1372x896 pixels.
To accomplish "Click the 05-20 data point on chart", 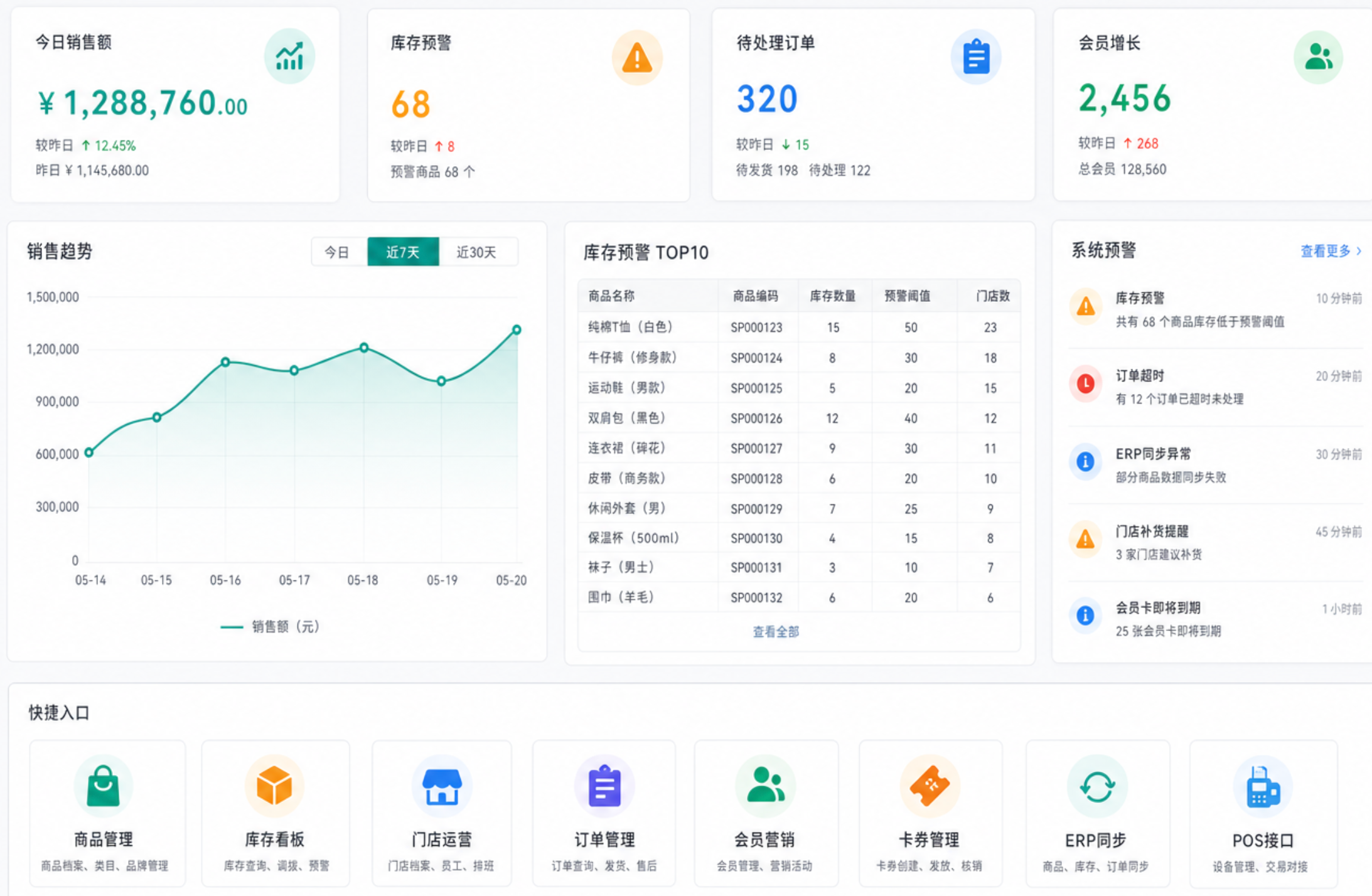I will coord(517,329).
